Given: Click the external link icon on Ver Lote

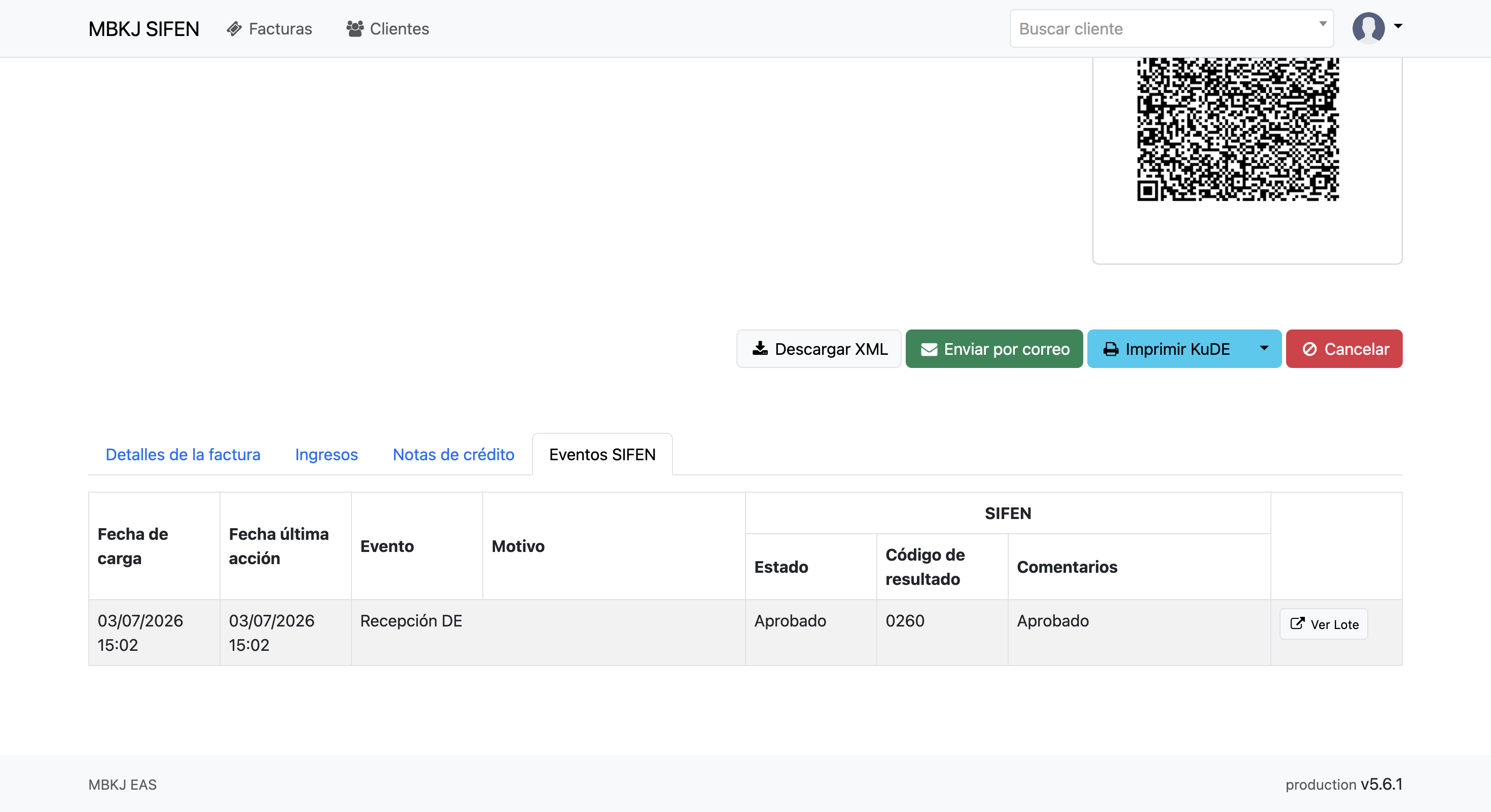Looking at the screenshot, I should [x=1297, y=623].
